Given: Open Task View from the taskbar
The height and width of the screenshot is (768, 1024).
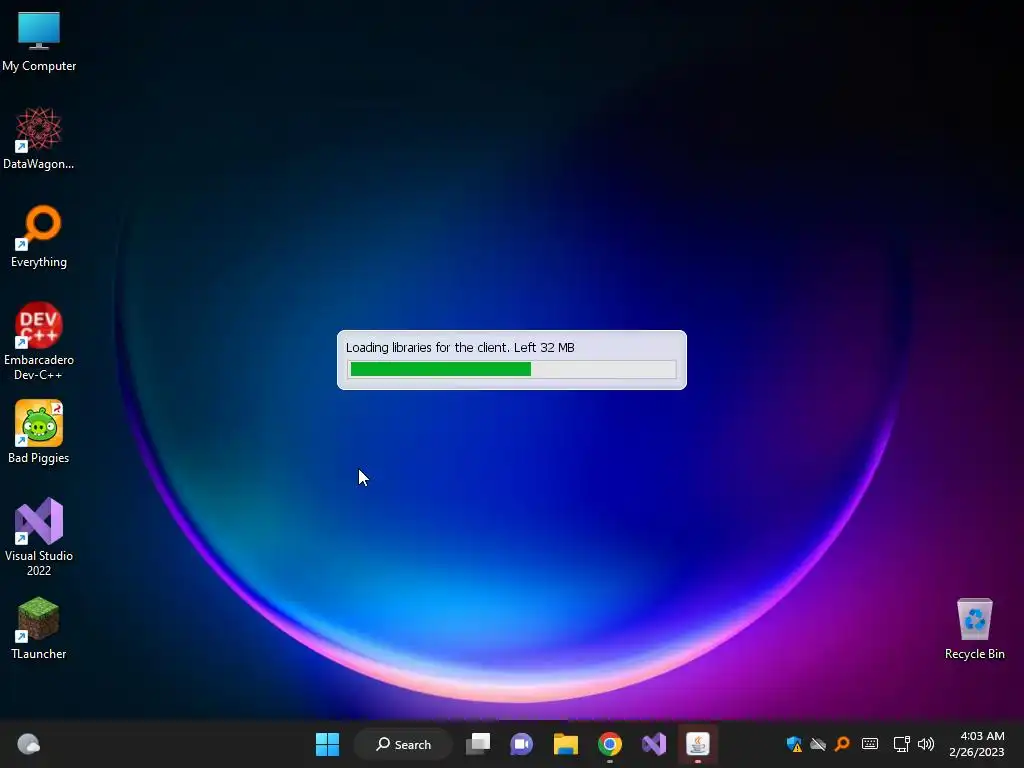Looking at the screenshot, I should click(x=478, y=744).
